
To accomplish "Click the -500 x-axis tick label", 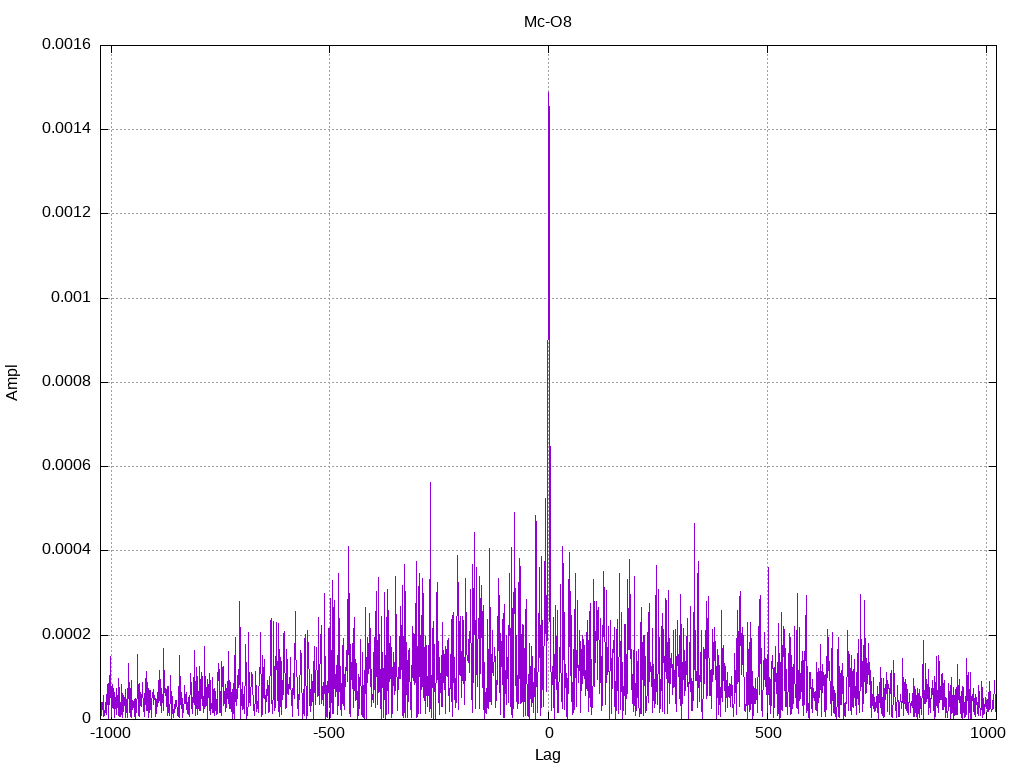I will pos(329,733).
